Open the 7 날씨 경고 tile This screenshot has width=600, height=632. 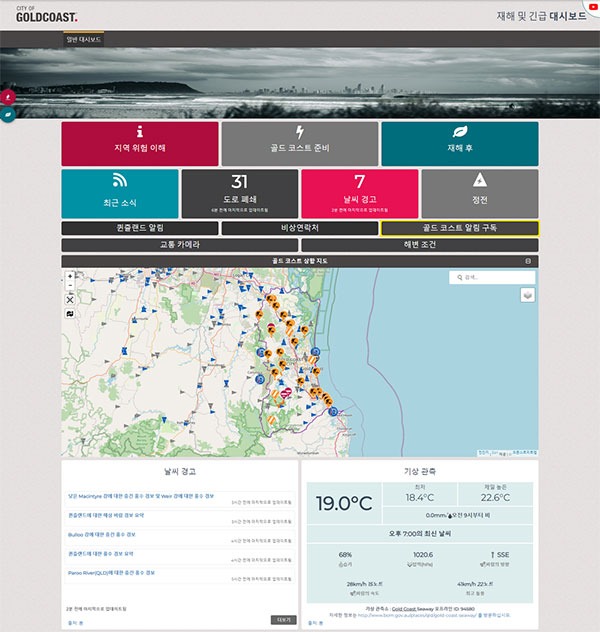click(360, 193)
